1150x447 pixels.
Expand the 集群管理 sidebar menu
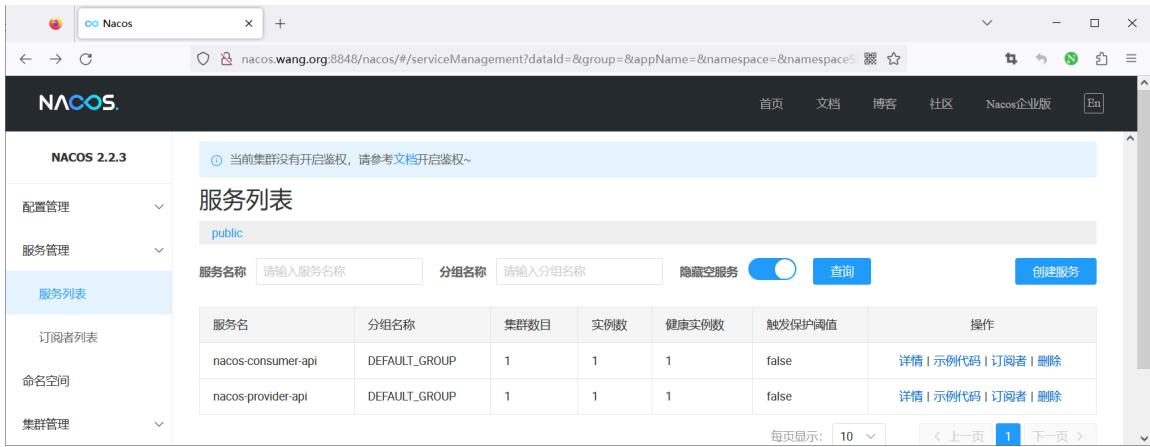(x=89, y=424)
